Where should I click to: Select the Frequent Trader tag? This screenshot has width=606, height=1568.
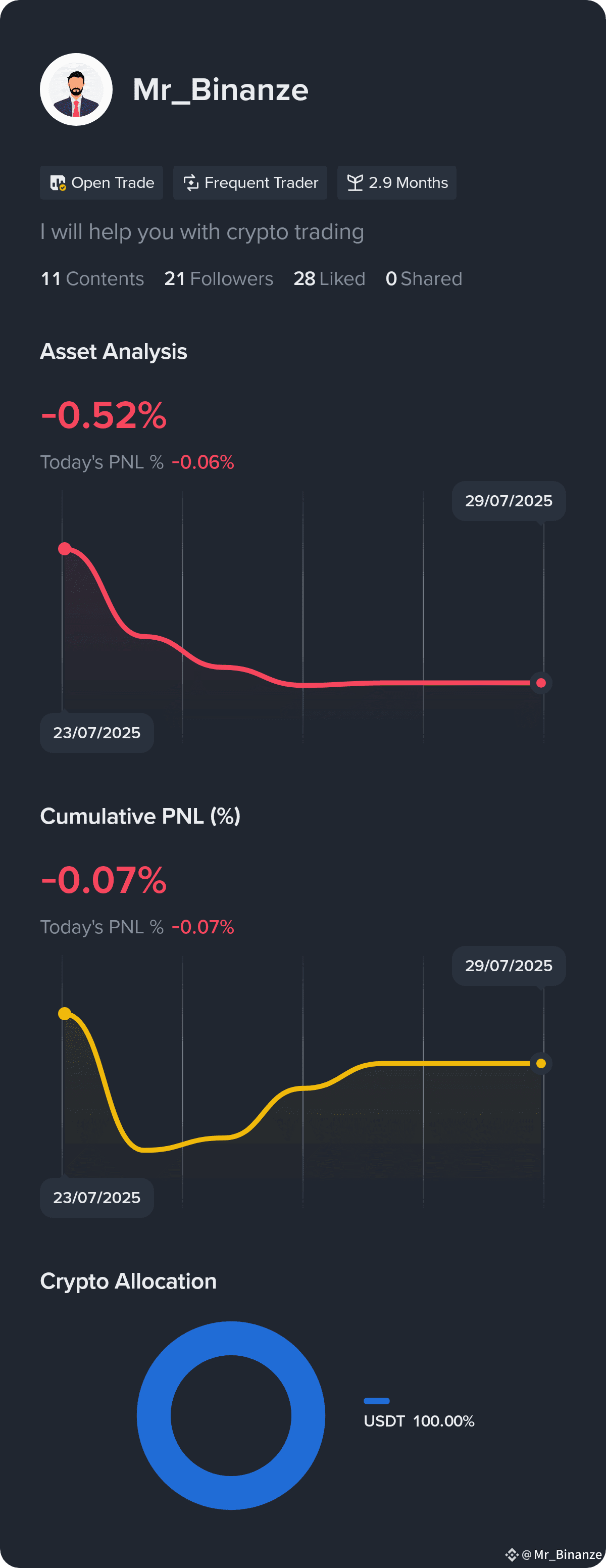[250, 182]
